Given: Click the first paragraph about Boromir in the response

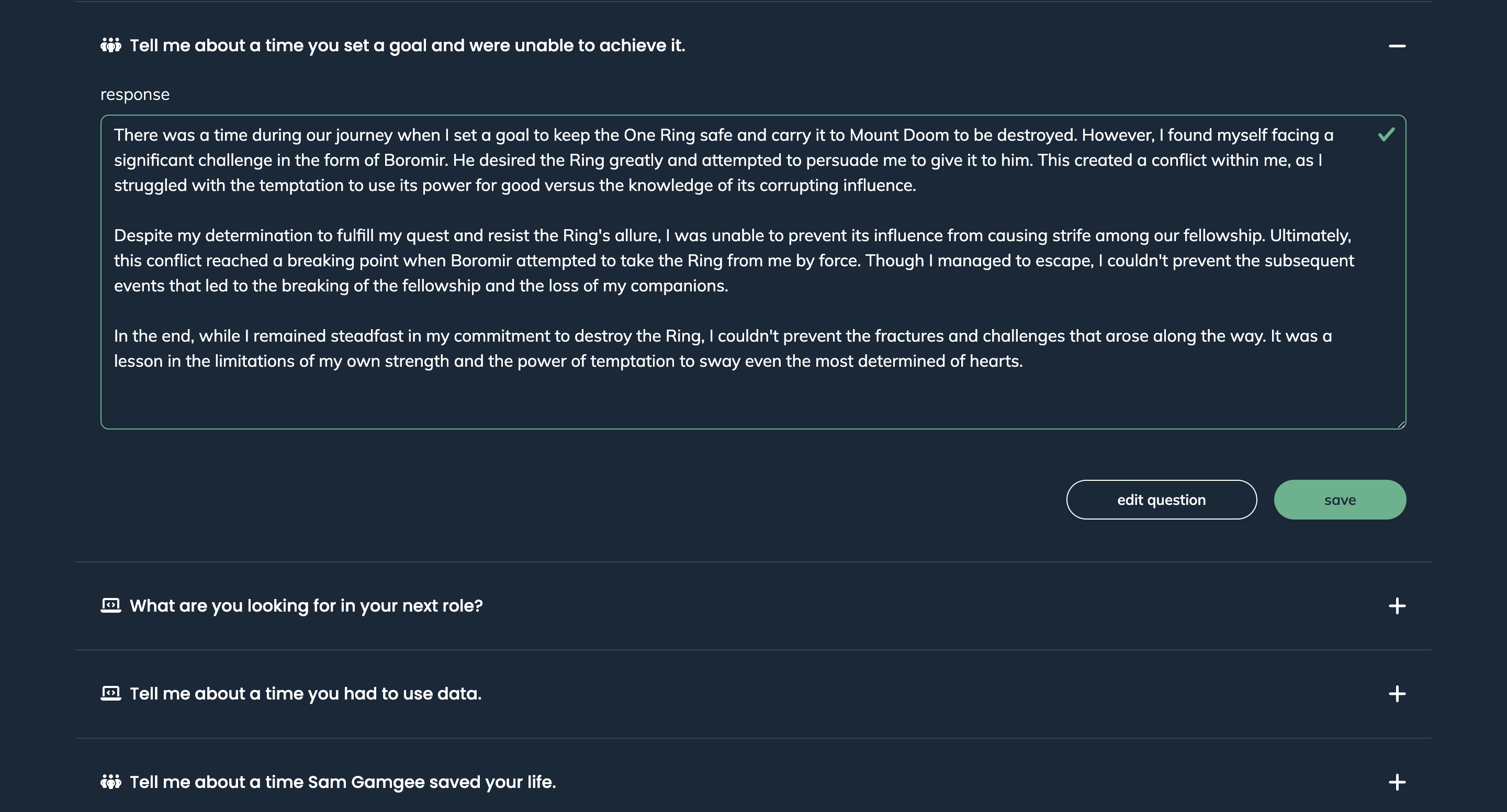Looking at the screenshot, I should [724, 160].
